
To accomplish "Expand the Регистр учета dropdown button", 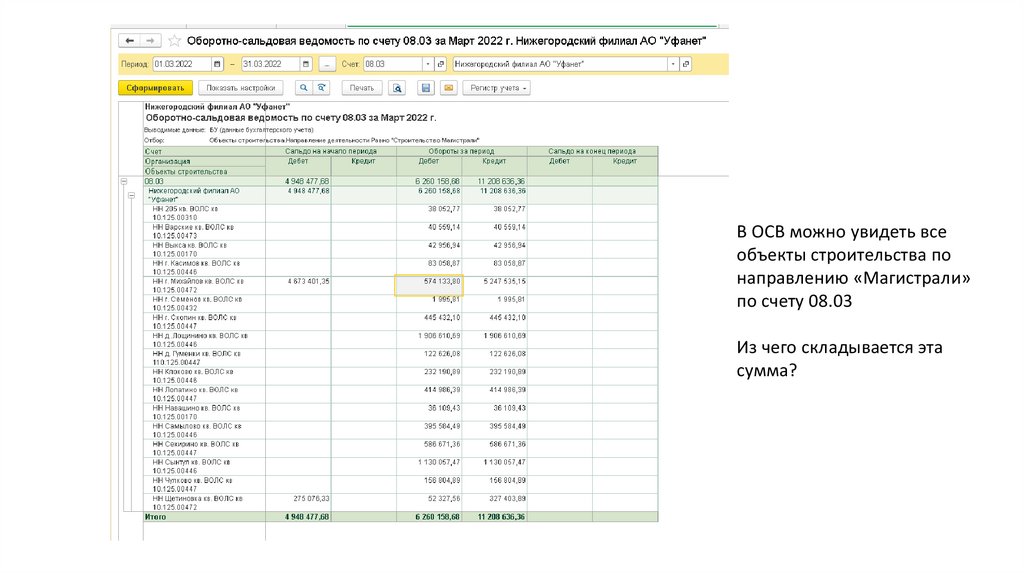I will (499, 88).
